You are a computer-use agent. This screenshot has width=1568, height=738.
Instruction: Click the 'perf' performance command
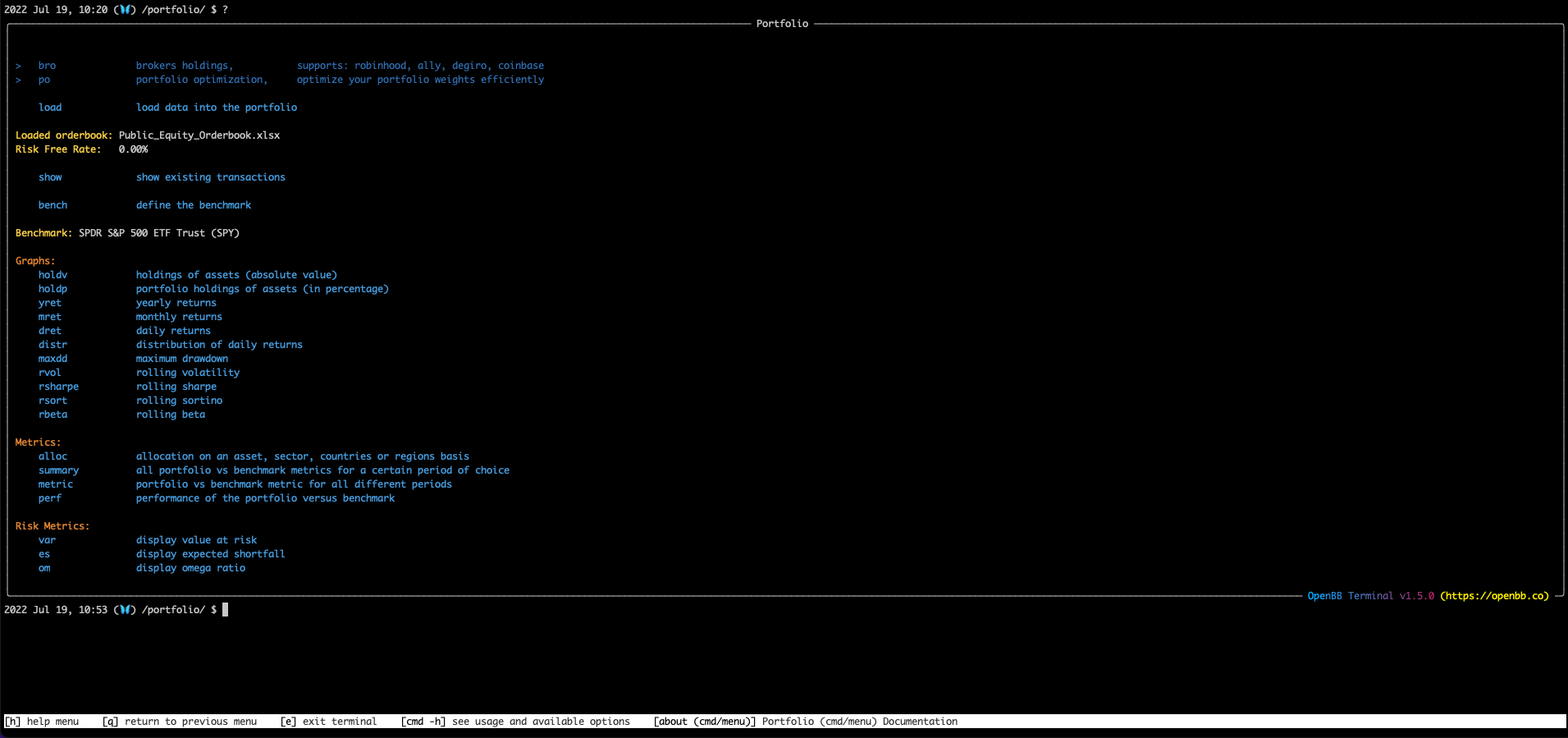click(x=50, y=498)
